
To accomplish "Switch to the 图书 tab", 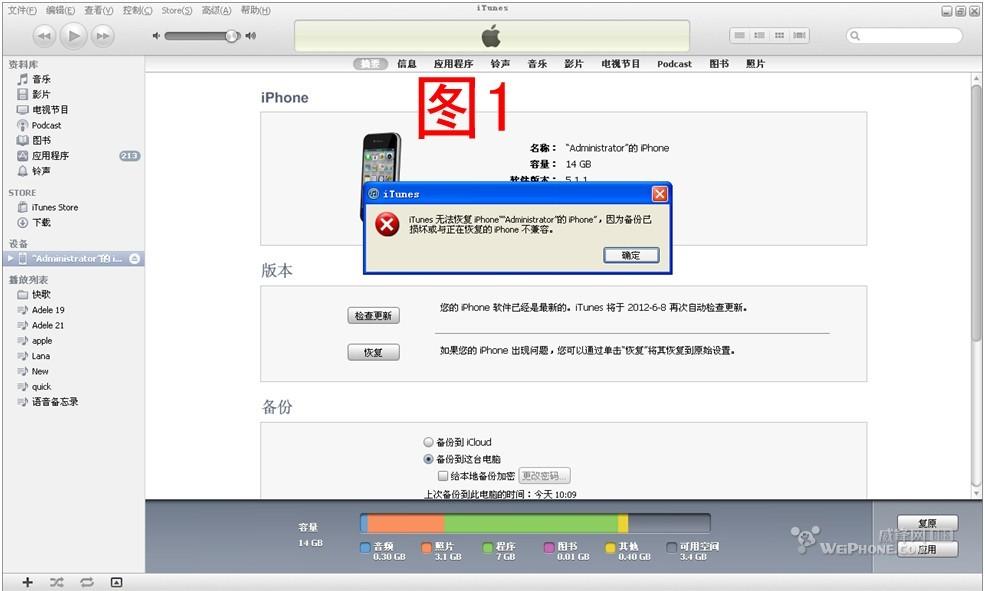I will (719, 64).
